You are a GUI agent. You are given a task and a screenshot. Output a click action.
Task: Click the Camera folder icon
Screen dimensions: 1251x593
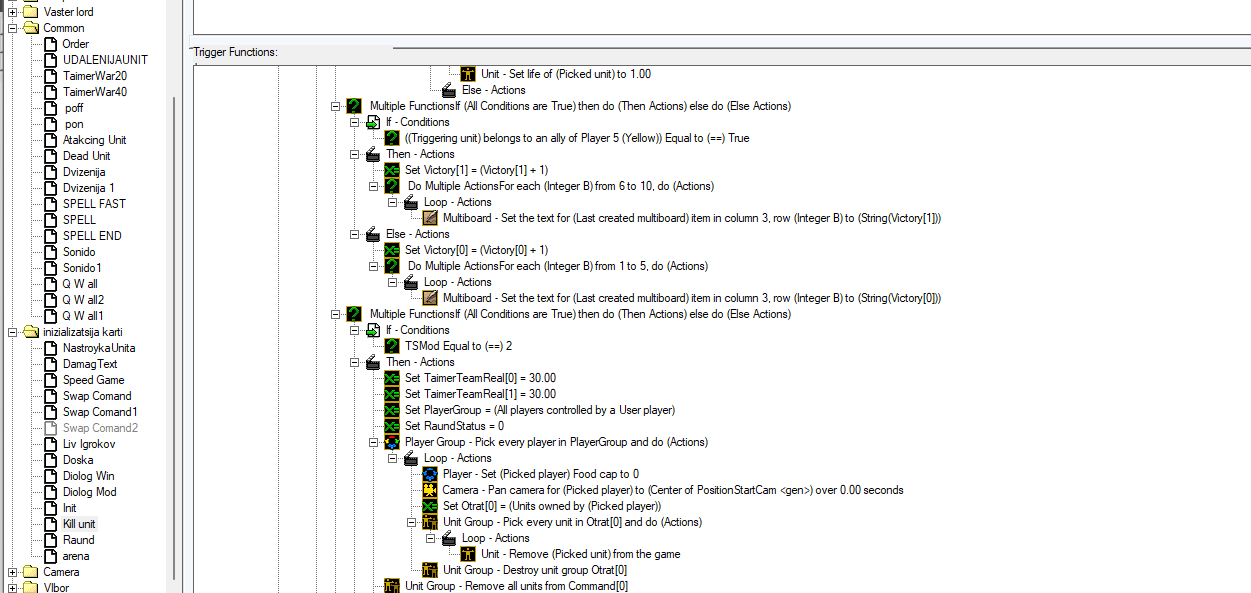[x=30, y=572]
